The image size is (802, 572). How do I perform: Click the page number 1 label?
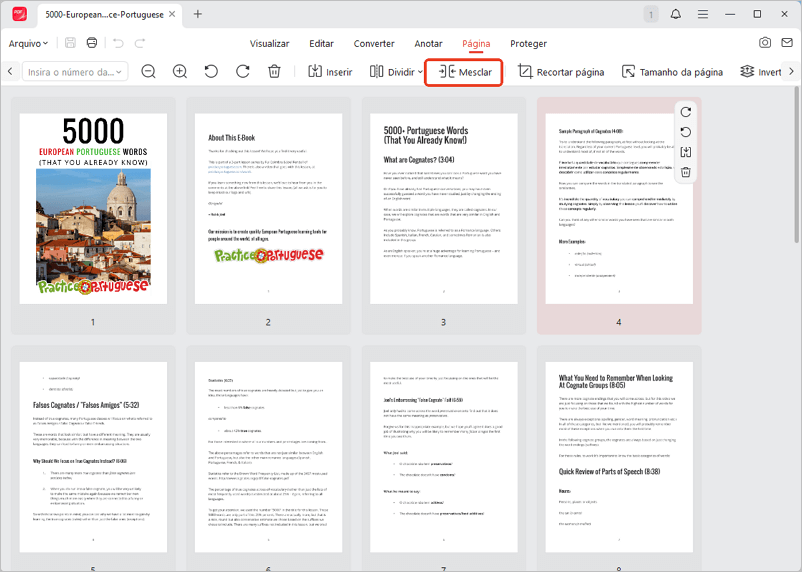[93, 322]
